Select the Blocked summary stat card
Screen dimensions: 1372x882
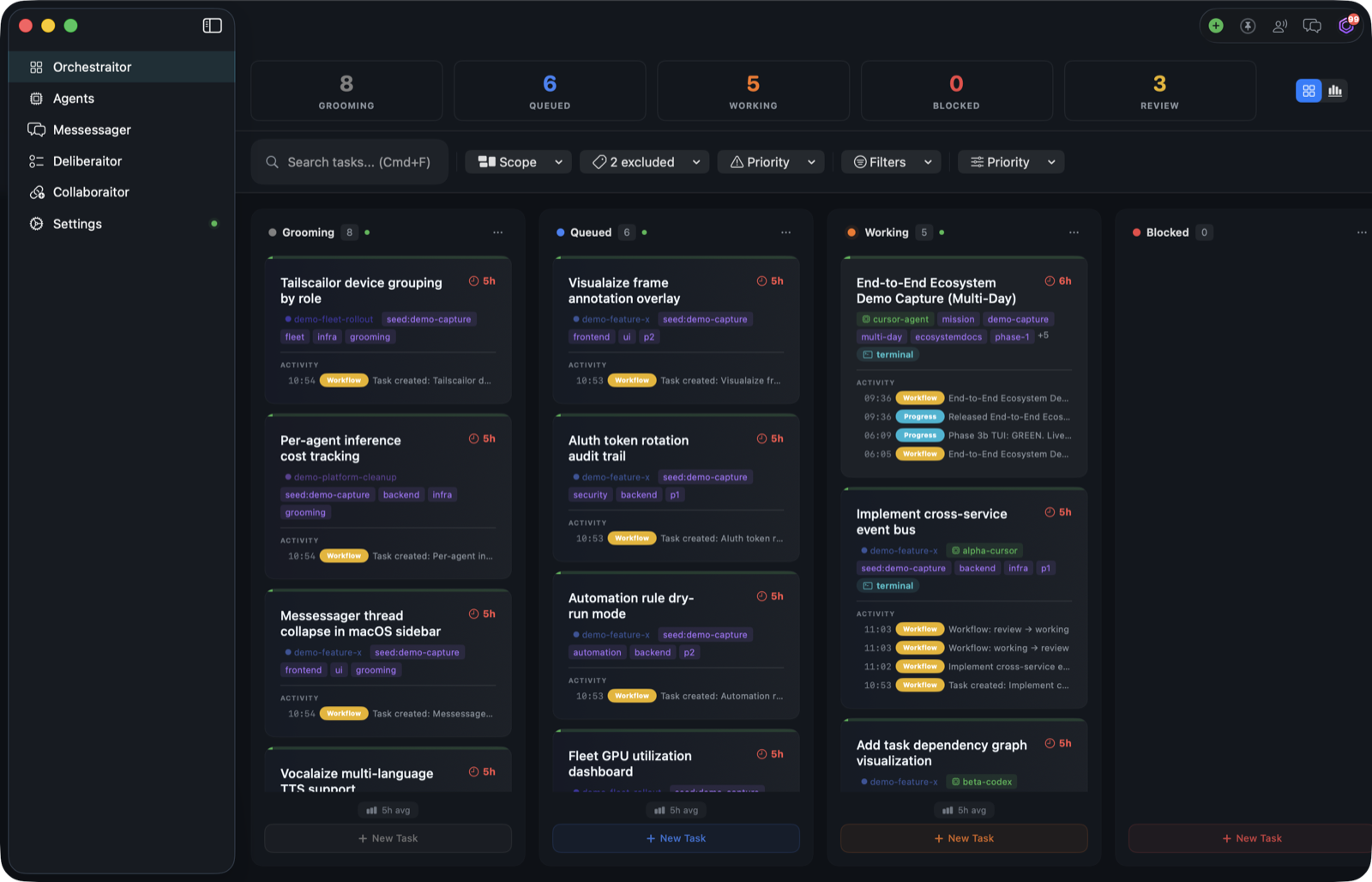(956, 91)
